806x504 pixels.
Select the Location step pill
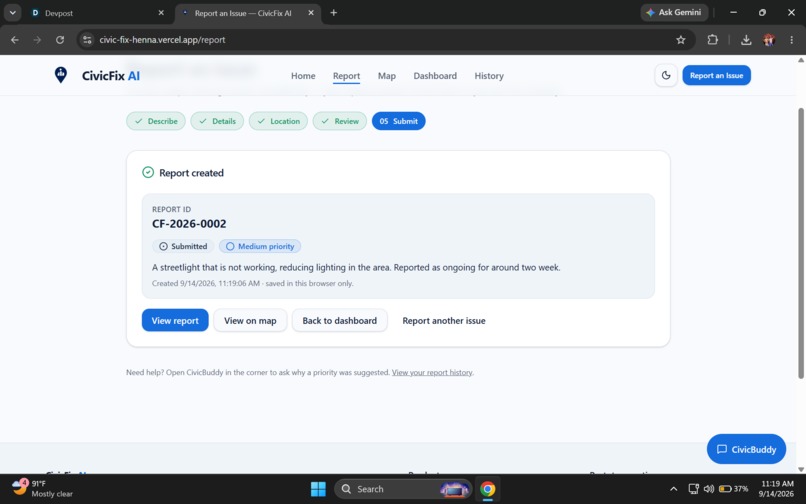[278, 121]
